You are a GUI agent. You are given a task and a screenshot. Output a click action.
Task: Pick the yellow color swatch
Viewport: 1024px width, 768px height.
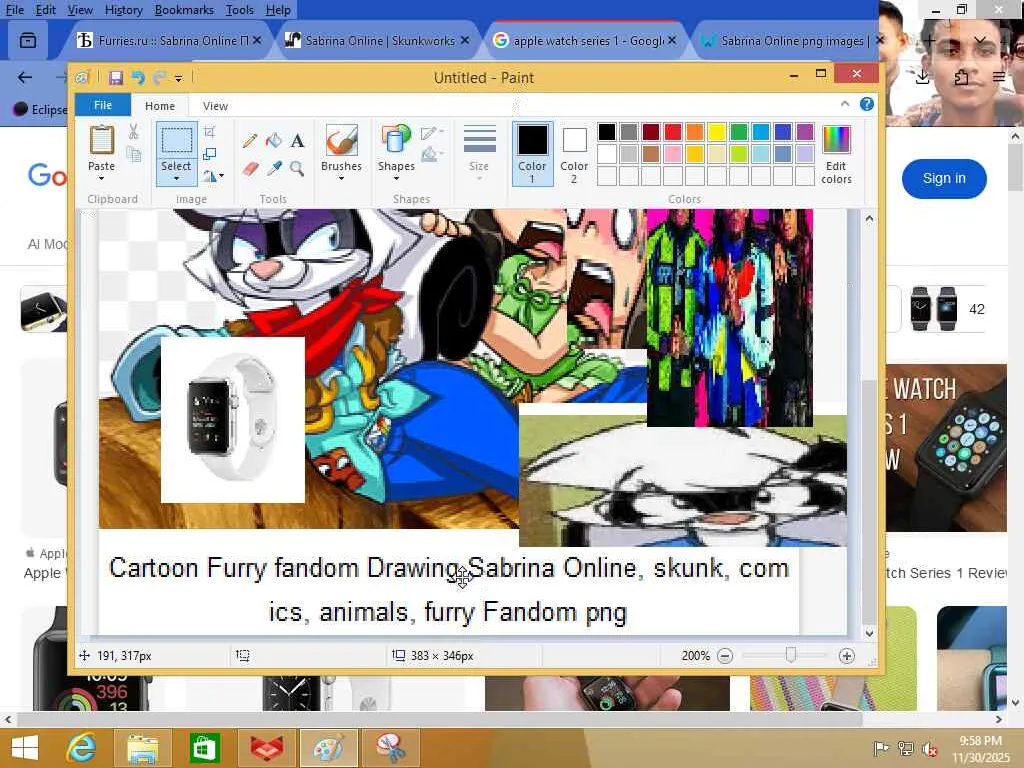(x=716, y=132)
